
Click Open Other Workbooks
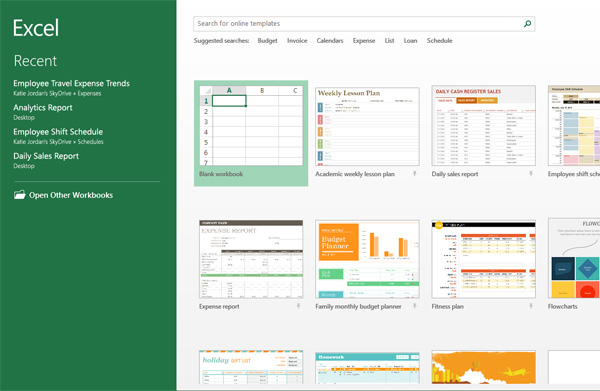(71, 195)
